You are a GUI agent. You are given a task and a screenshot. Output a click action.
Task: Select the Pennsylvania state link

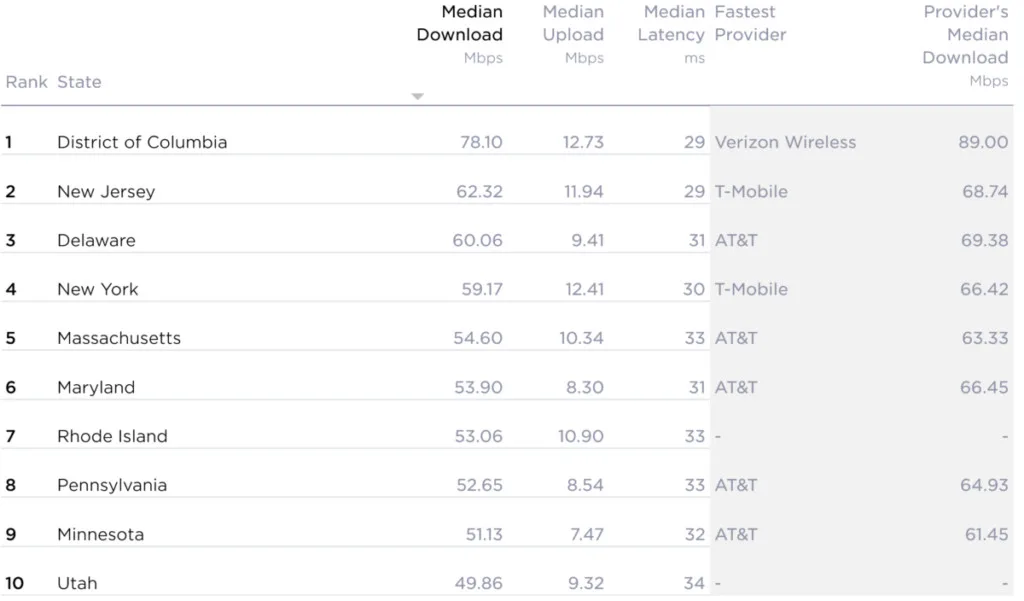(x=112, y=485)
